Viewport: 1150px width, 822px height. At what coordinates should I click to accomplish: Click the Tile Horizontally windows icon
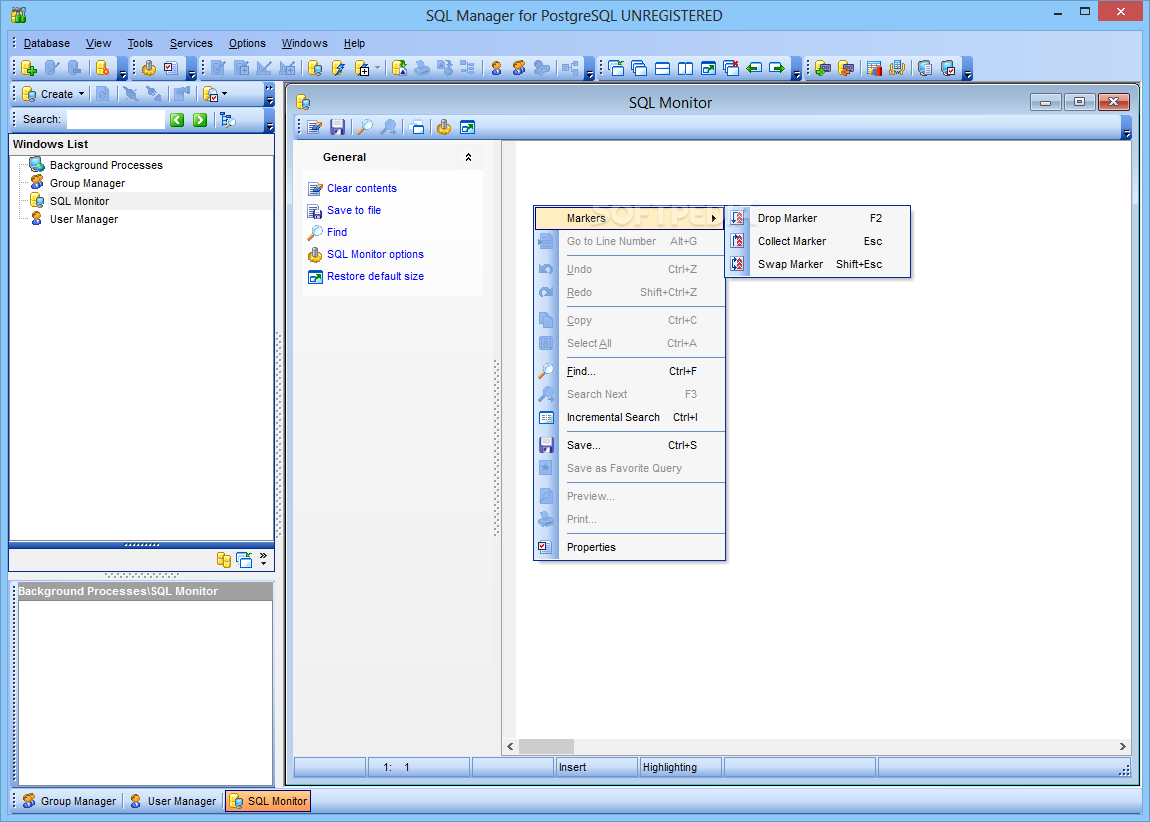[x=662, y=68]
